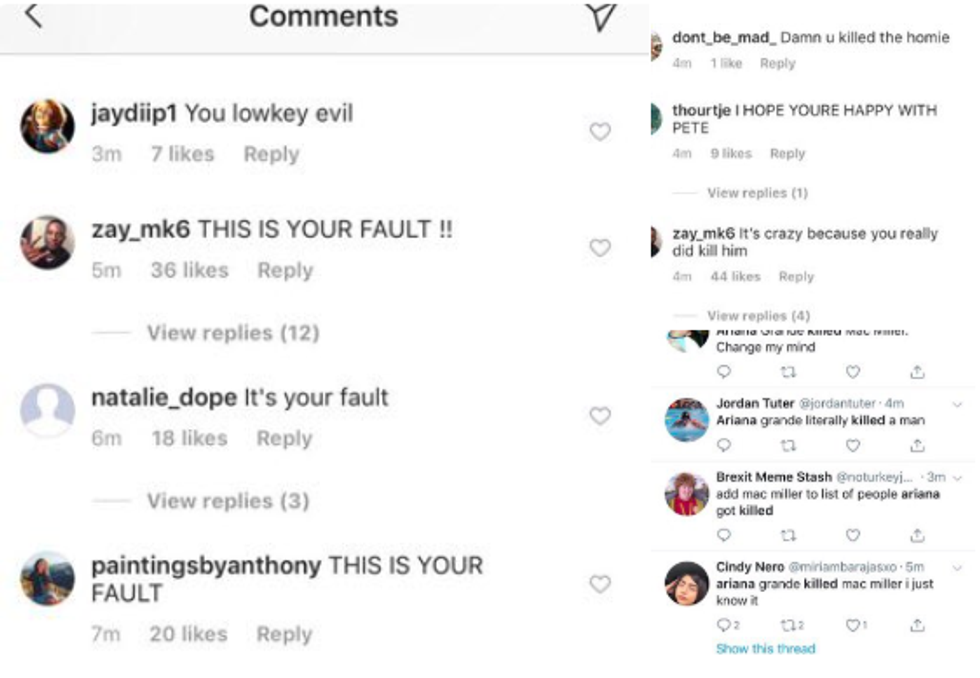The image size is (980, 678).
Task: Open dropdown chevron on Jordan Tuter's tweet
Action: 958,404
